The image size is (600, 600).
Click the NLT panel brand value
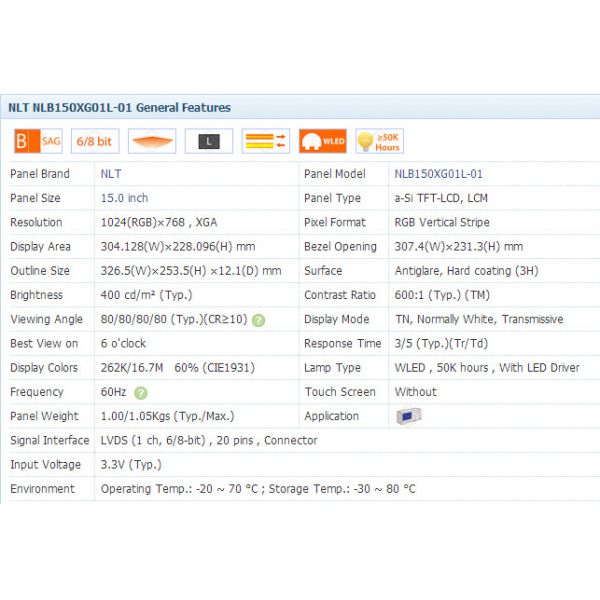tap(111, 173)
